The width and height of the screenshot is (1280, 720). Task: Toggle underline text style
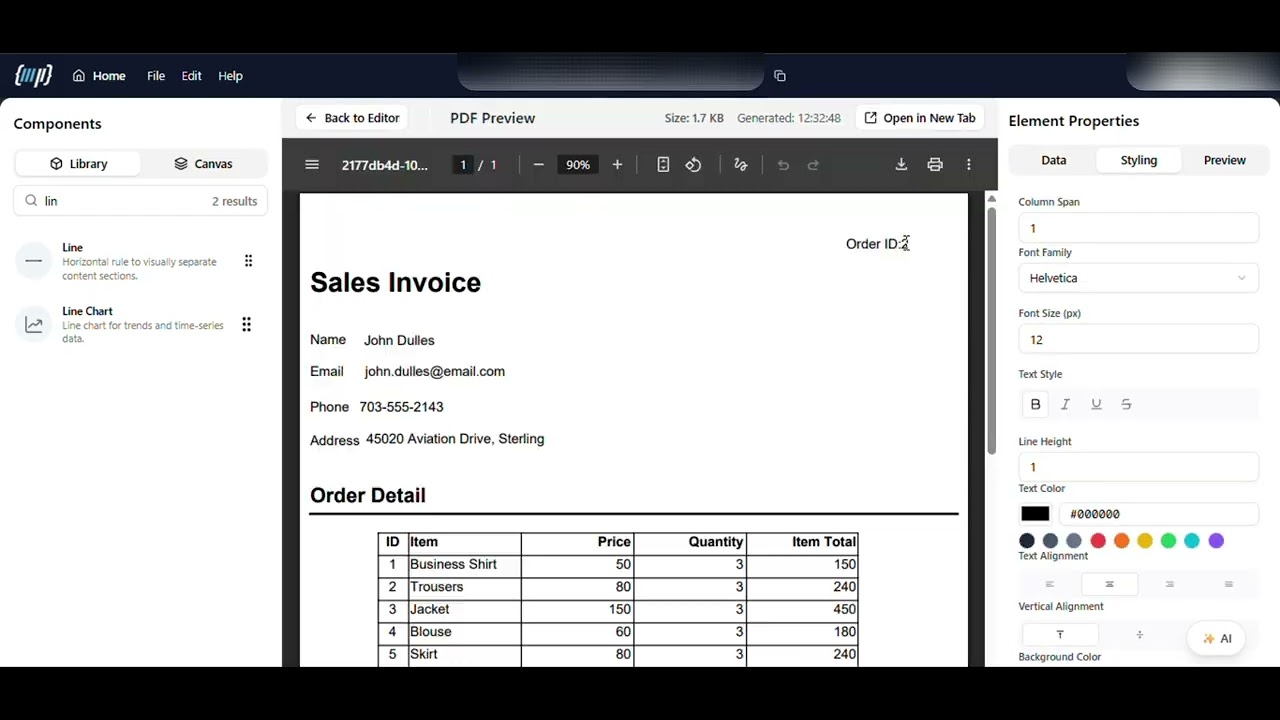click(1096, 404)
